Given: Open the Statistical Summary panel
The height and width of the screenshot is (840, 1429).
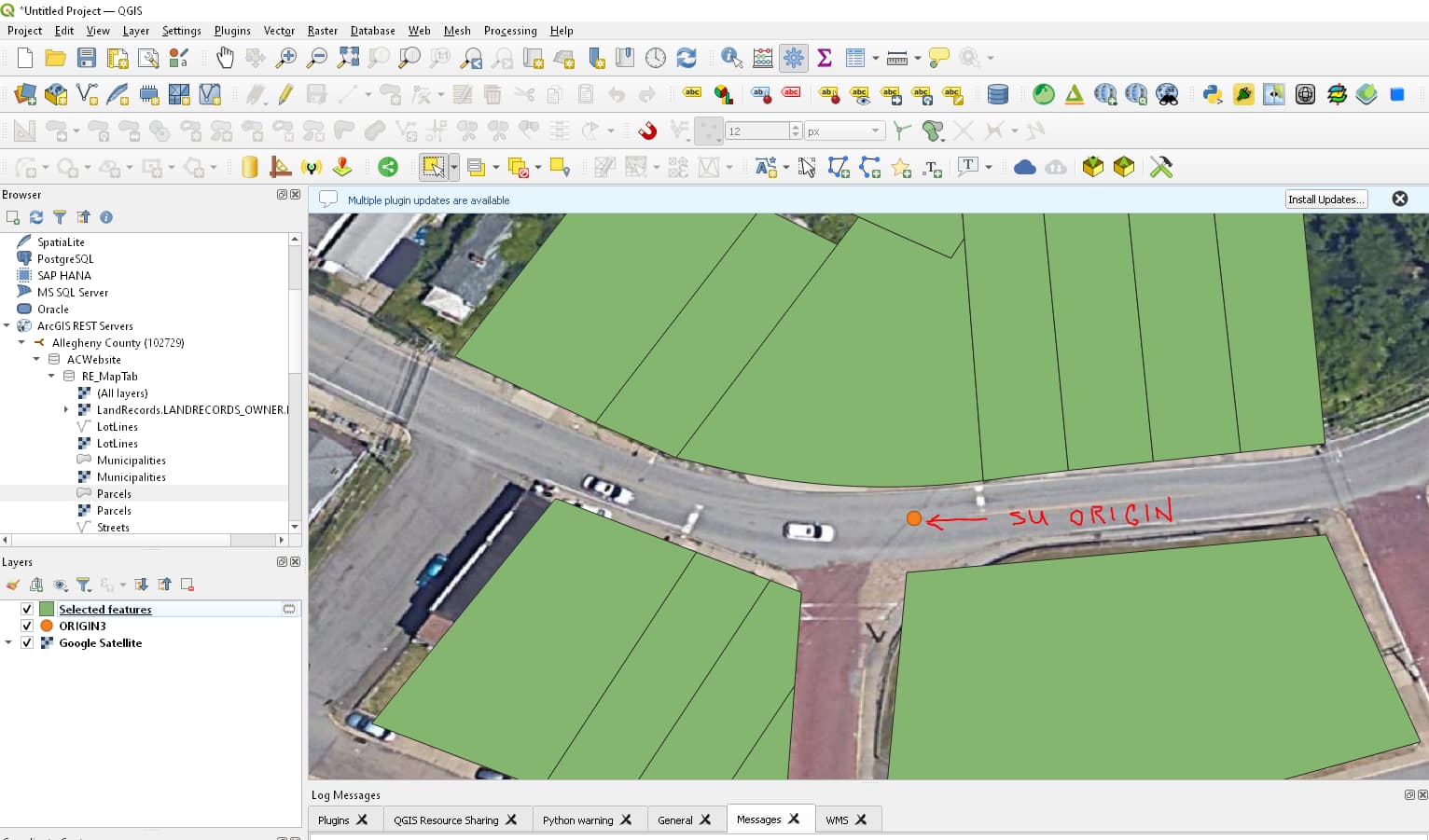Looking at the screenshot, I should coord(825,57).
